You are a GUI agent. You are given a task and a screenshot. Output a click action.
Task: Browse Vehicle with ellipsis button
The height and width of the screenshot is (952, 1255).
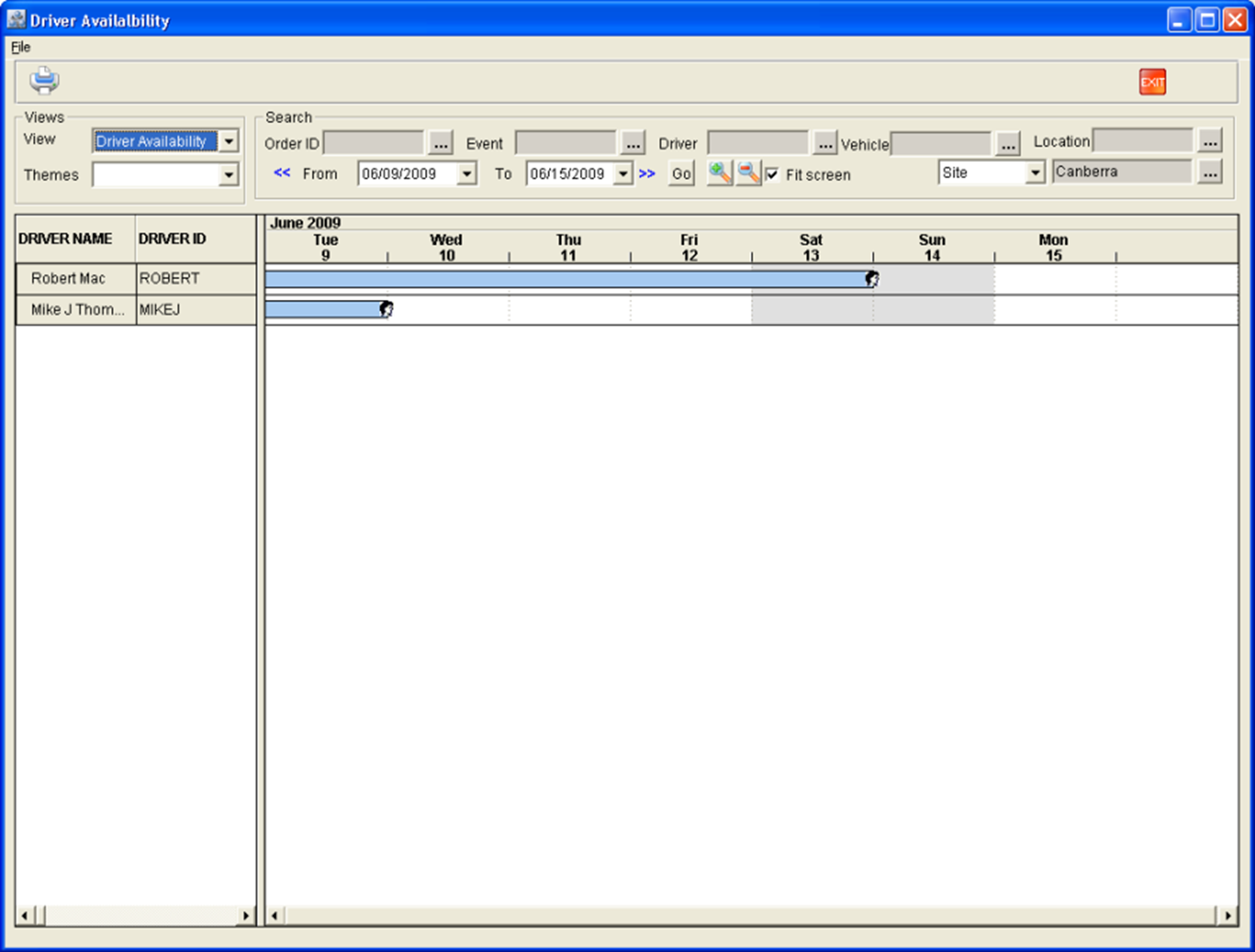1008,144
